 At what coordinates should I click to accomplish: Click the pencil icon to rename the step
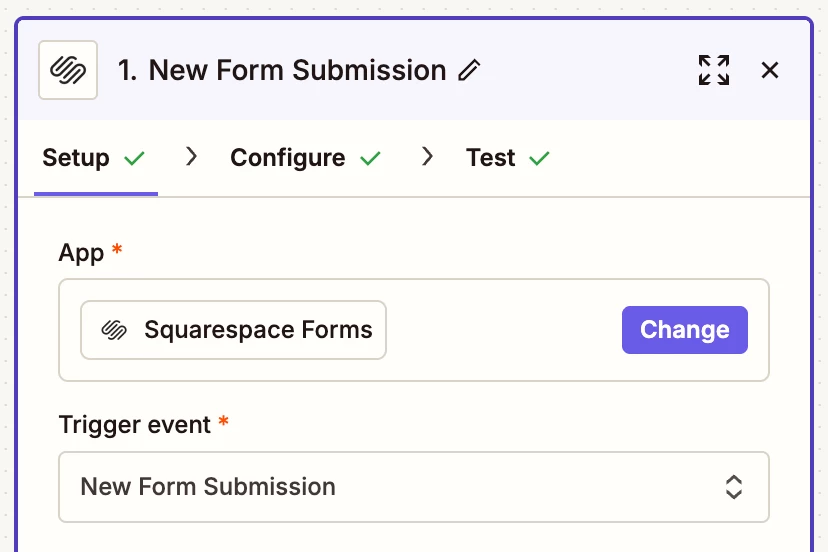(x=469, y=70)
